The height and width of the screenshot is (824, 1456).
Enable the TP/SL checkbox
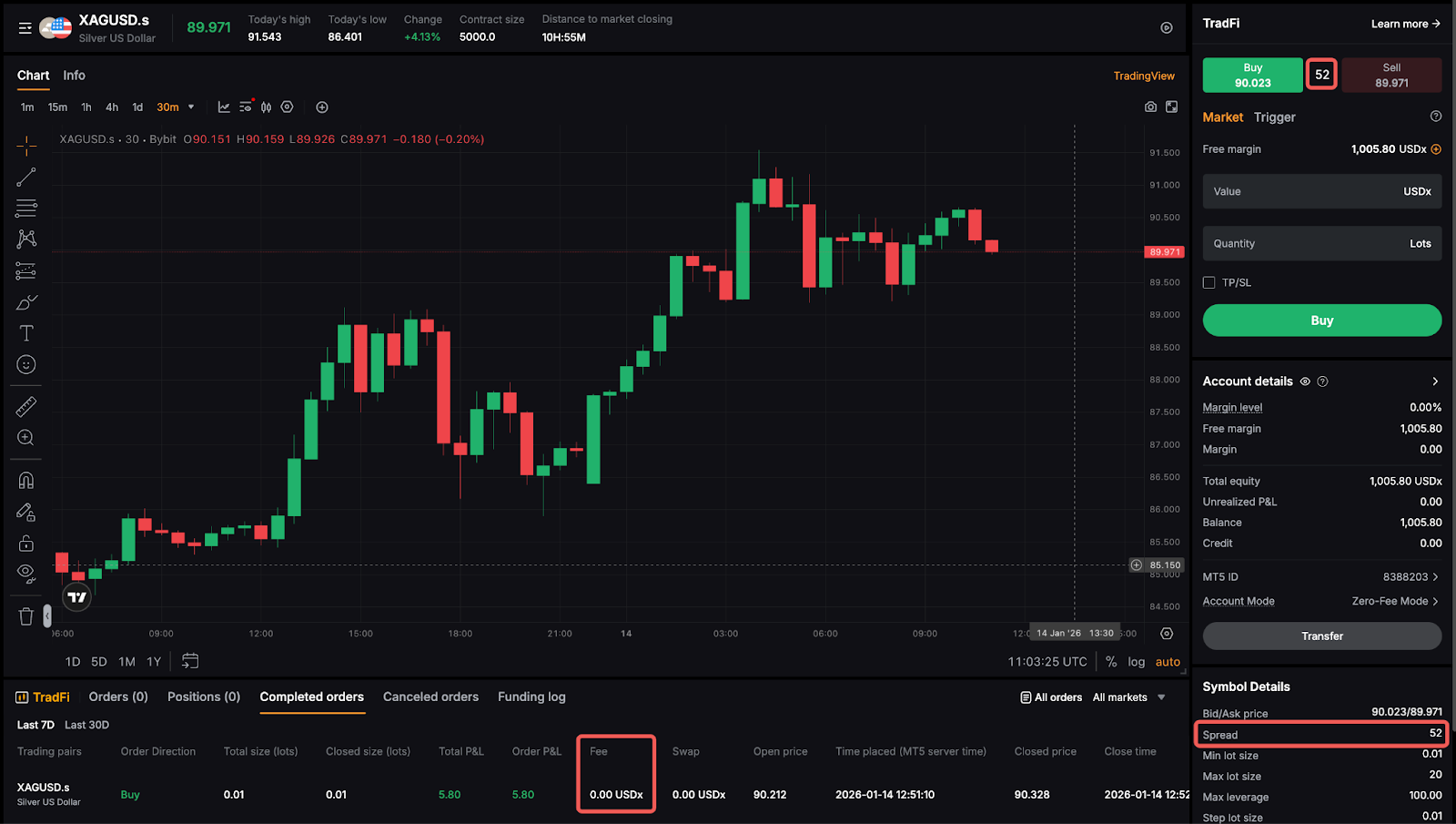click(1209, 283)
